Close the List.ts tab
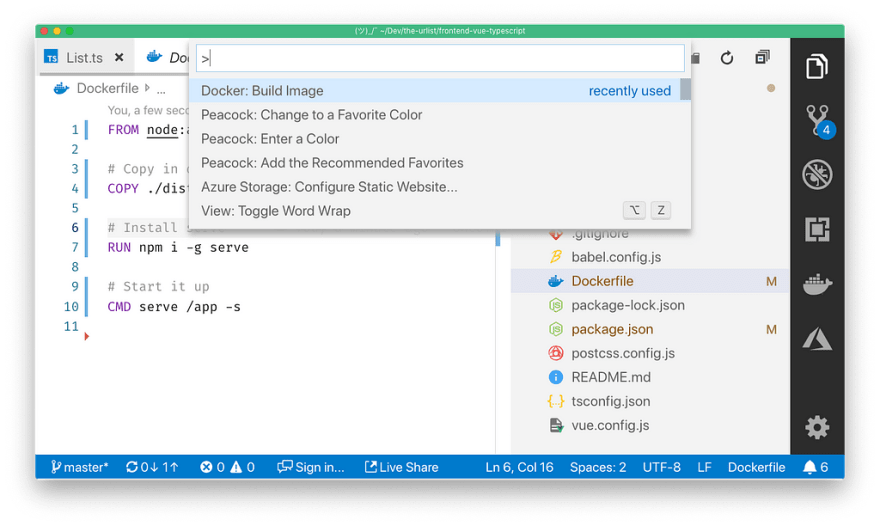The height and width of the screenshot is (526, 880). pos(119,57)
